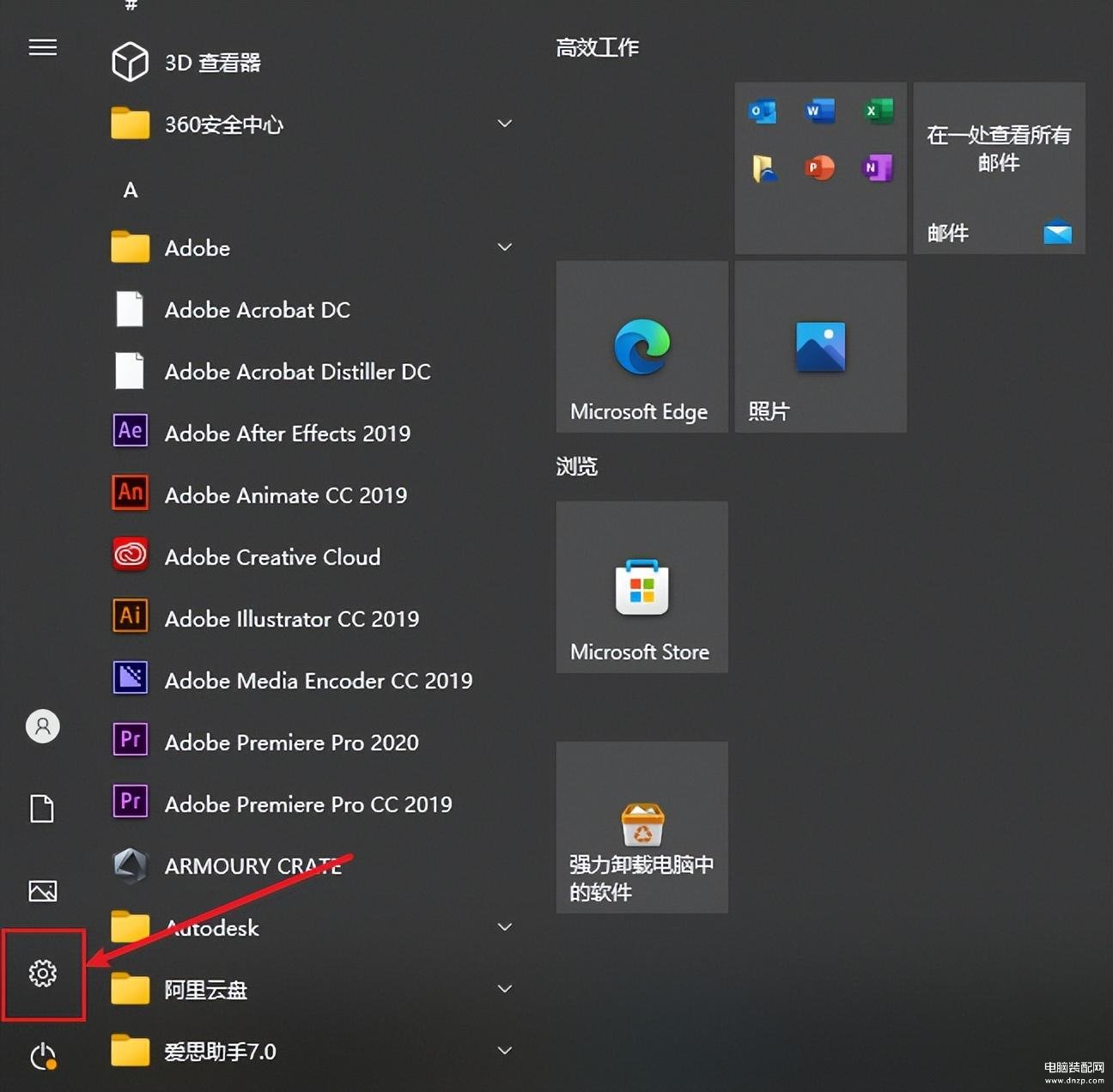Open the 邮件 tile
This screenshot has width=1113, height=1092.
tap(1000, 168)
